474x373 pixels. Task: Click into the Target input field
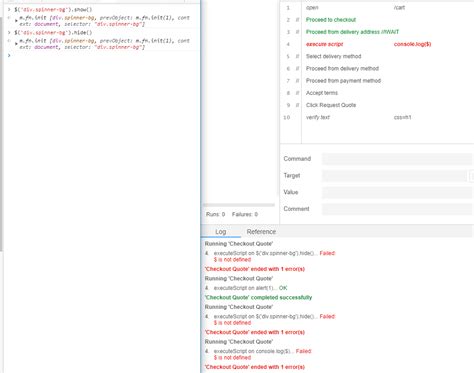(394, 175)
